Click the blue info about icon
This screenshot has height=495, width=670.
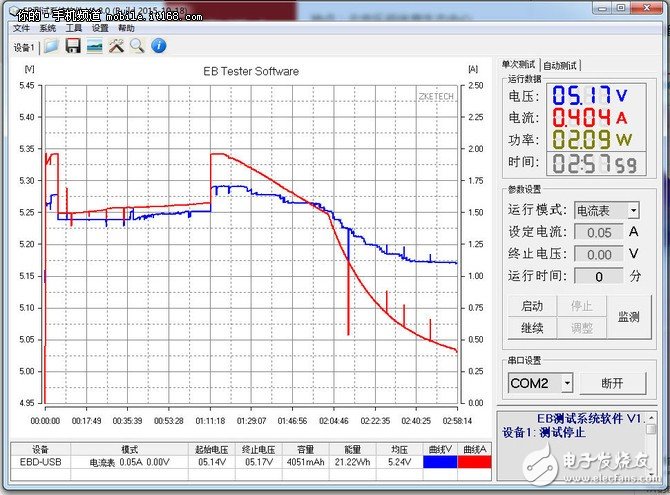(x=158, y=46)
